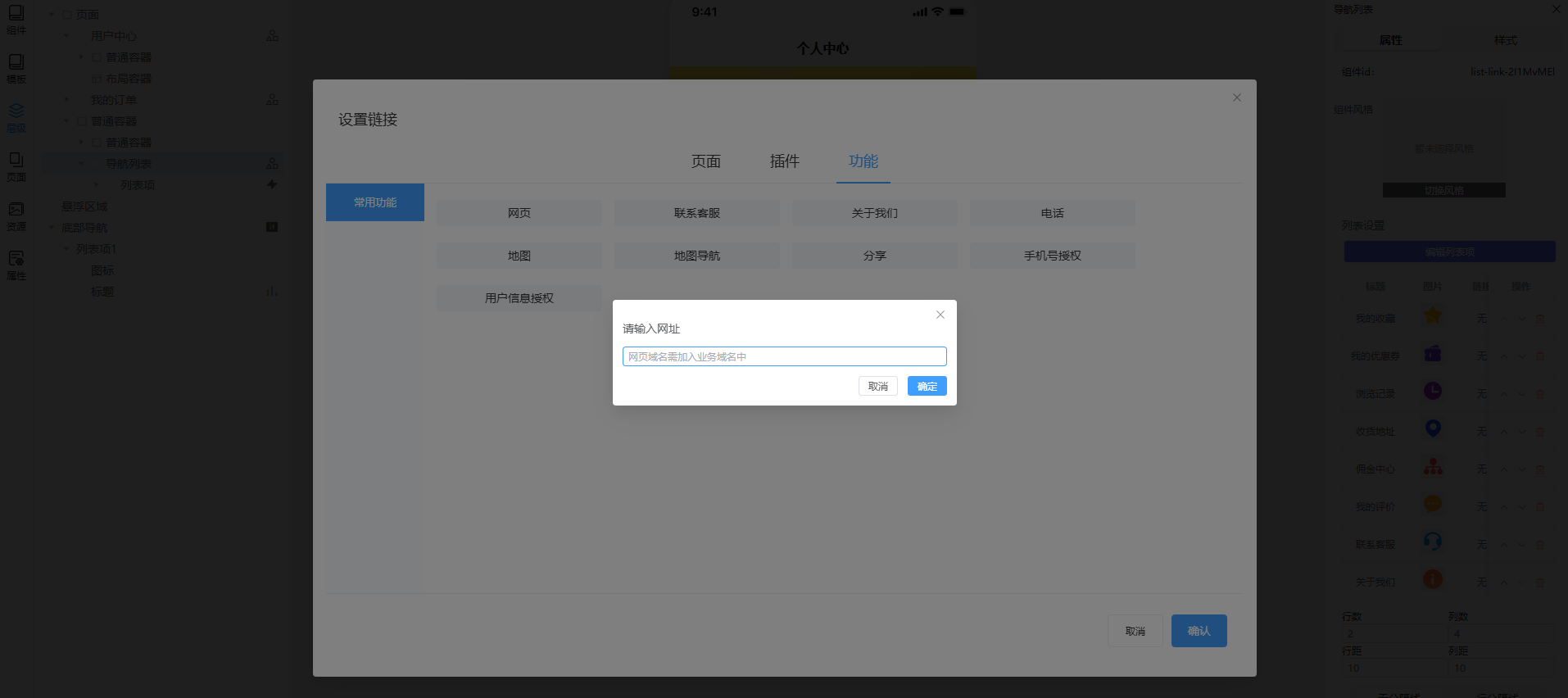
Task: Click the if-condition icon on the 底部导航 row
Action: pos(272,227)
